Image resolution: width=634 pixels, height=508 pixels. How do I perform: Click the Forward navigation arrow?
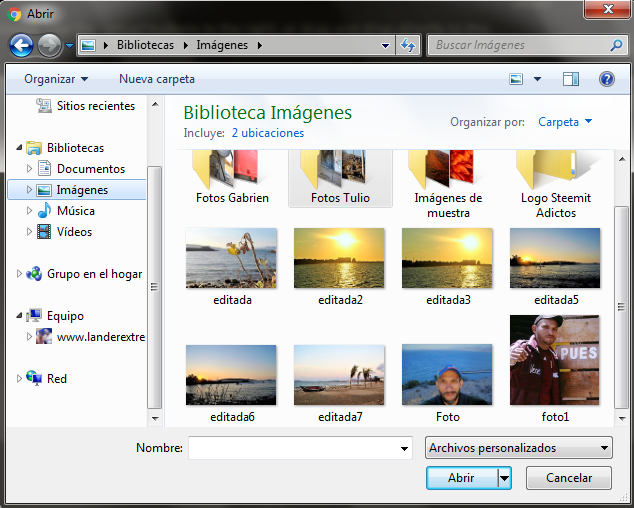click(49, 45)
